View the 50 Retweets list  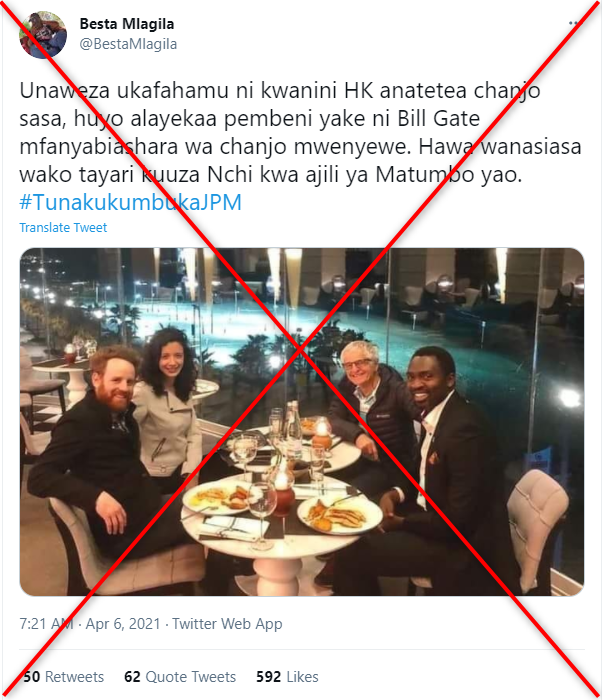[63, 677]
